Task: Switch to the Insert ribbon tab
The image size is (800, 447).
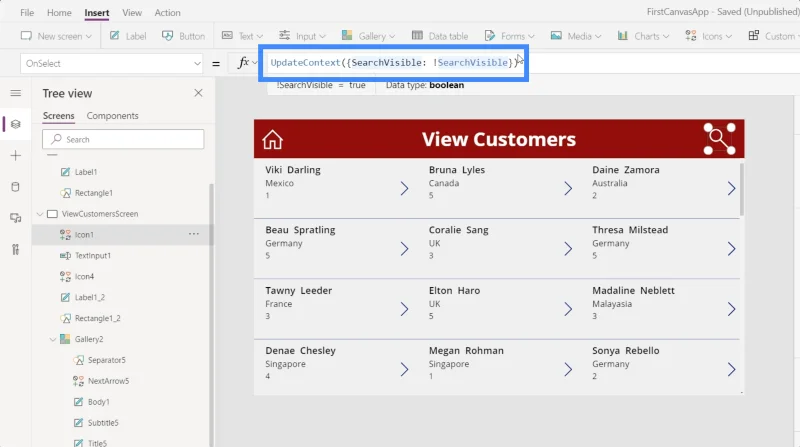Action: click(96, 12)
